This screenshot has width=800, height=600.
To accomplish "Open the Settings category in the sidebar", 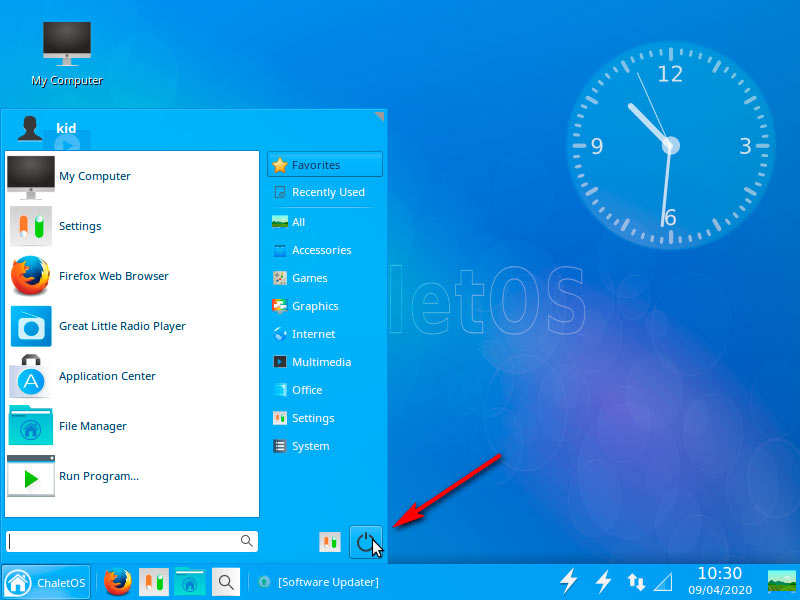I will (325, 418).
